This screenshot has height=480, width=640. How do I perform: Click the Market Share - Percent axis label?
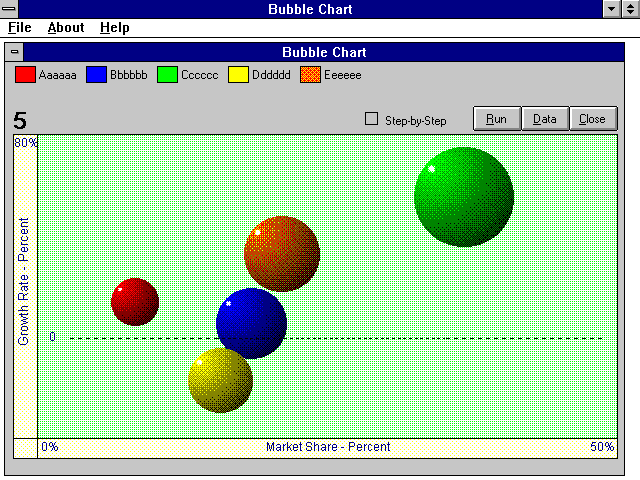[x=328, y=447]
